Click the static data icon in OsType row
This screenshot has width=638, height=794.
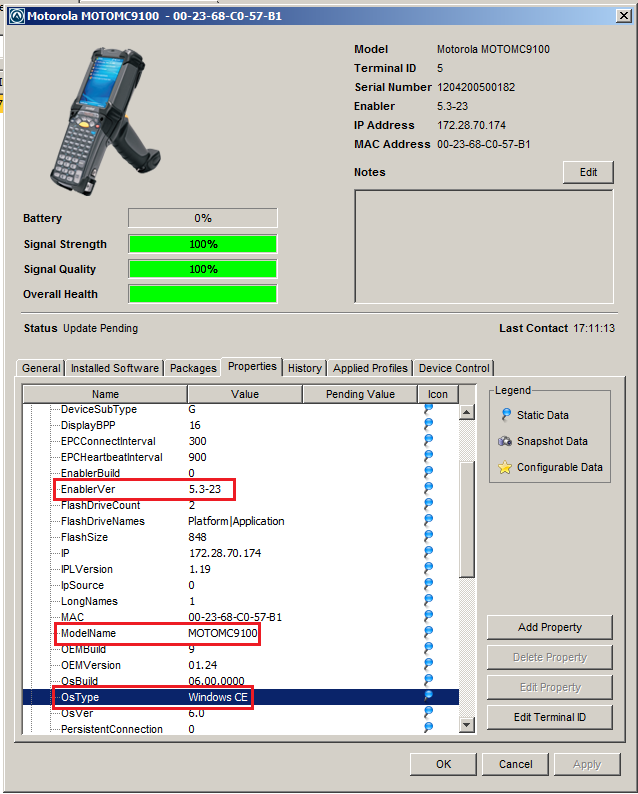[428, 697]
